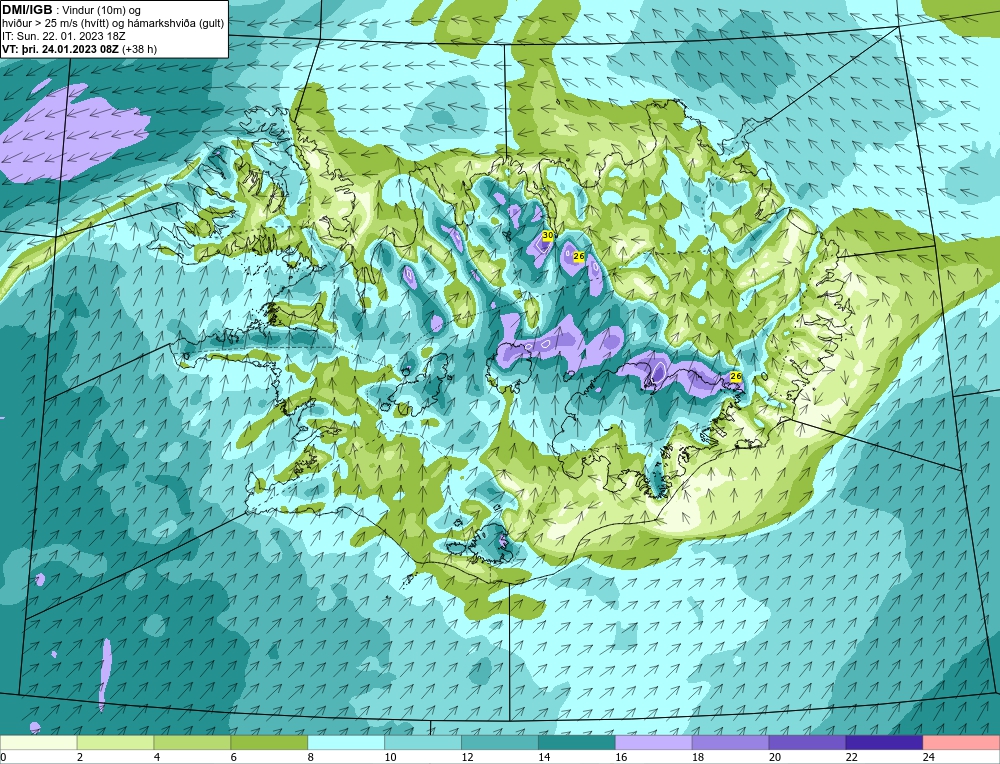1000x764 pixels.
Task: Click the 0–2 m/s palest legend swatch
Action: [39, 743]
